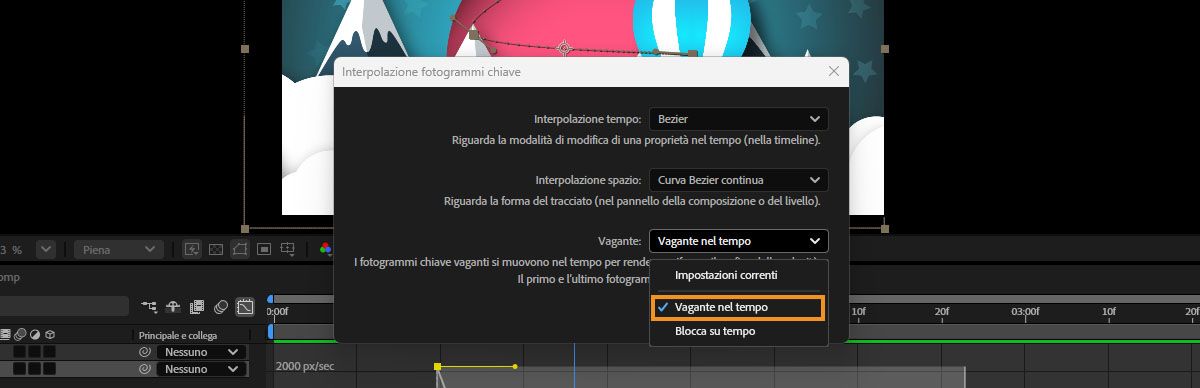Toggle 3D layer switch on first layer row
Image resolution: width=1200 pixels, height=388 pixels.
click(49, 352)
